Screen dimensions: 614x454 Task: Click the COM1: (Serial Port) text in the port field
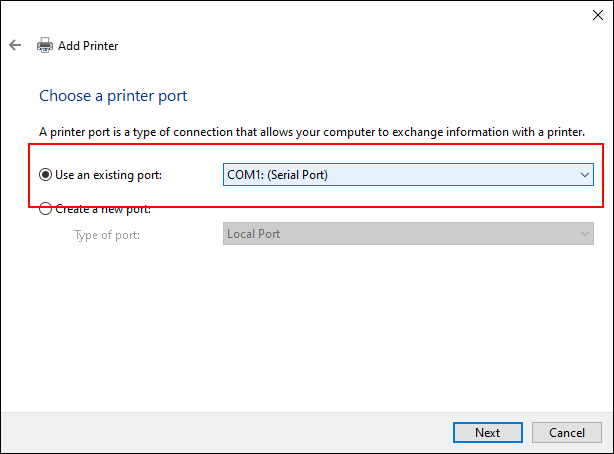[277, 175]
